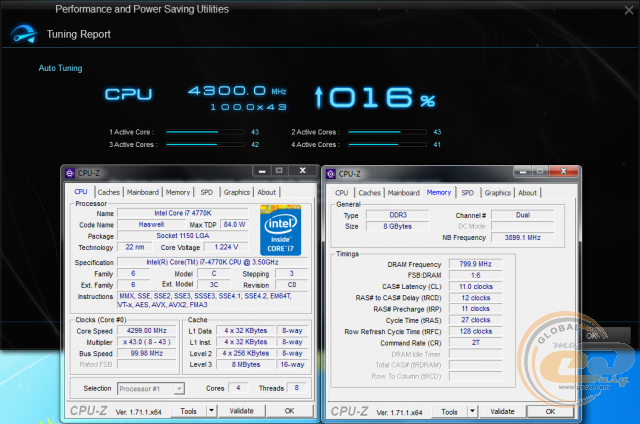The width and height of the screenshot is (640, 424).
Task: Click the Code Name field Haswell
Action: [151, 224]
